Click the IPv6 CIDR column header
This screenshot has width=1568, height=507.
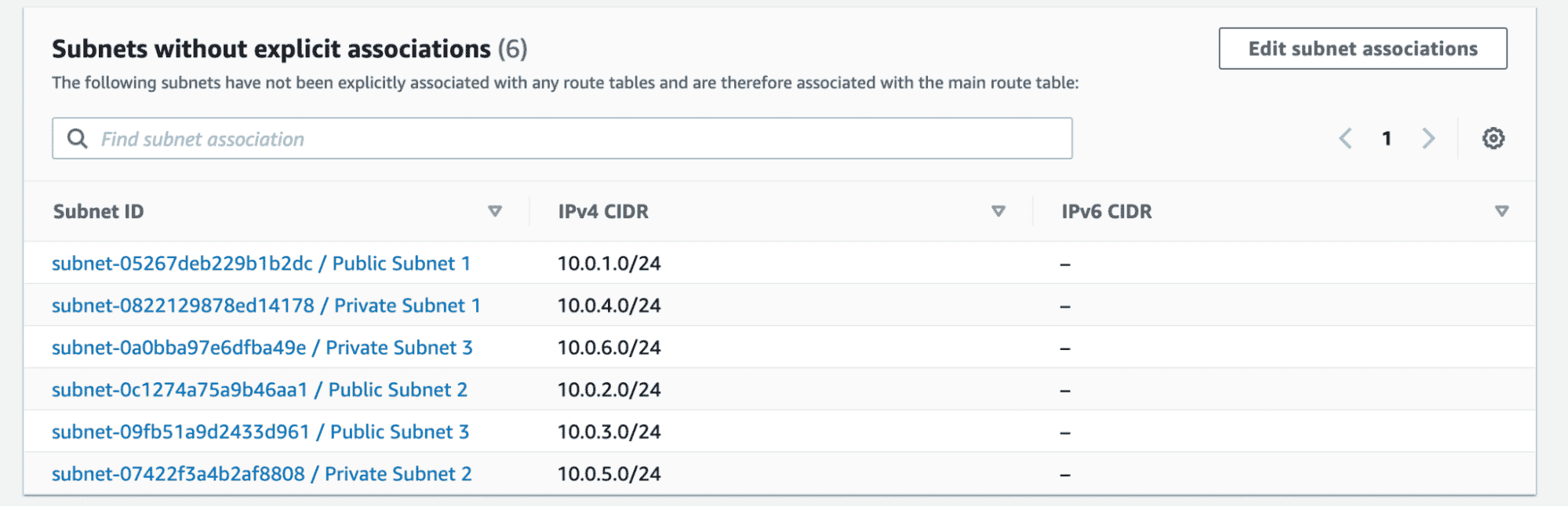click(1106, 212)
